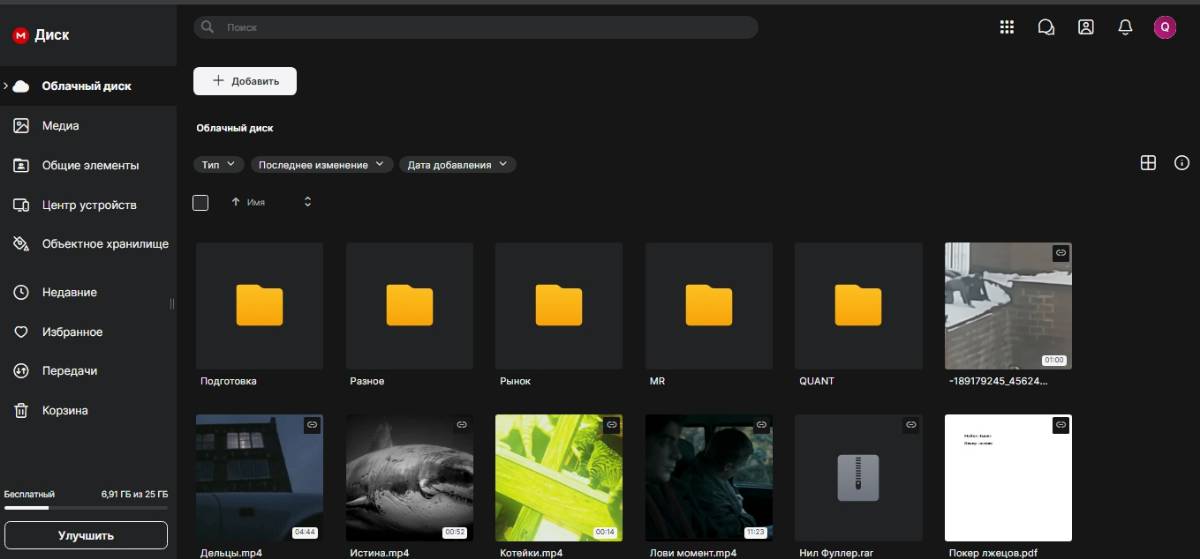Open the apps grid icon
Viewport: 1200px width, 559px height.
1007,27
